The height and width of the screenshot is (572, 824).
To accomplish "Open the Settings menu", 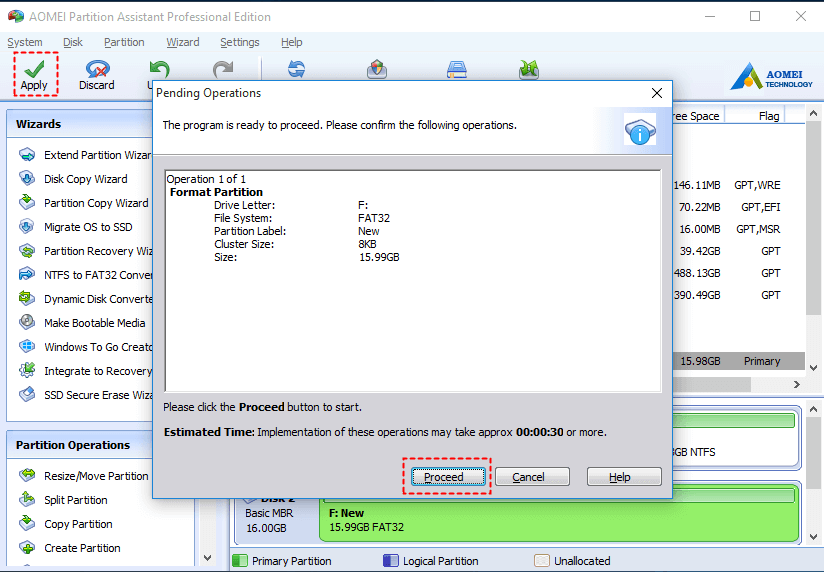I will tap(240, 42).
